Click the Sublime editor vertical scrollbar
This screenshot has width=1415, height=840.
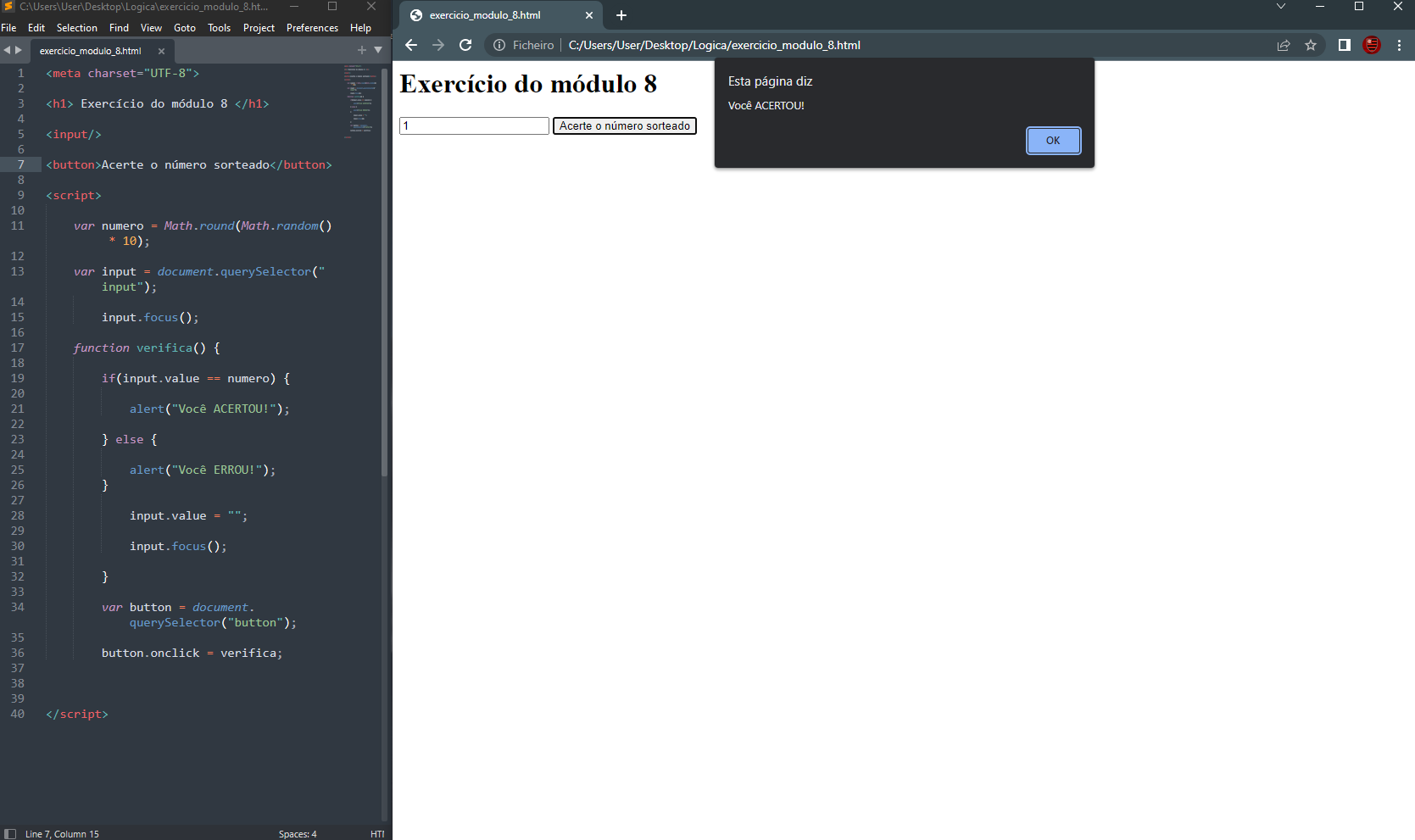coord(385,271)
